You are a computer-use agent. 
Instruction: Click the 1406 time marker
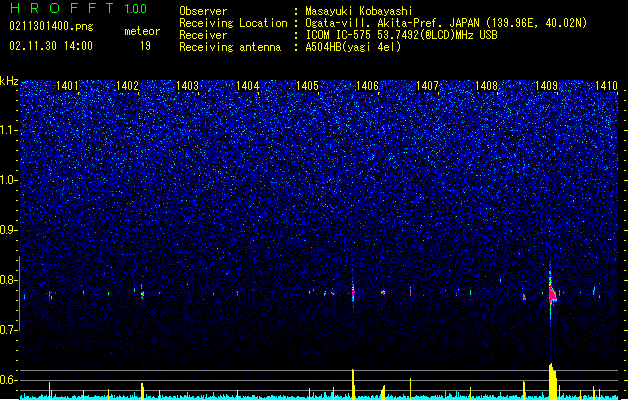pyautogui.click(x=367, y=86)
